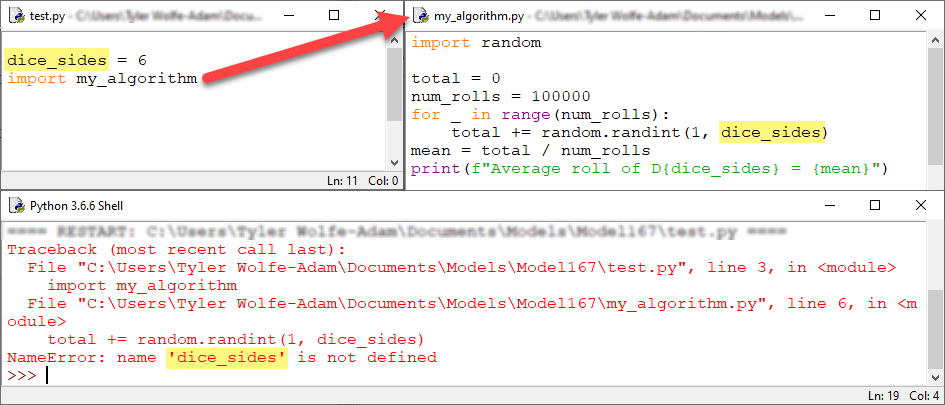The image size is (945, 405).
Task: Click the 'for _ in range(num_rolls):' line
Action: click(541, 115)
